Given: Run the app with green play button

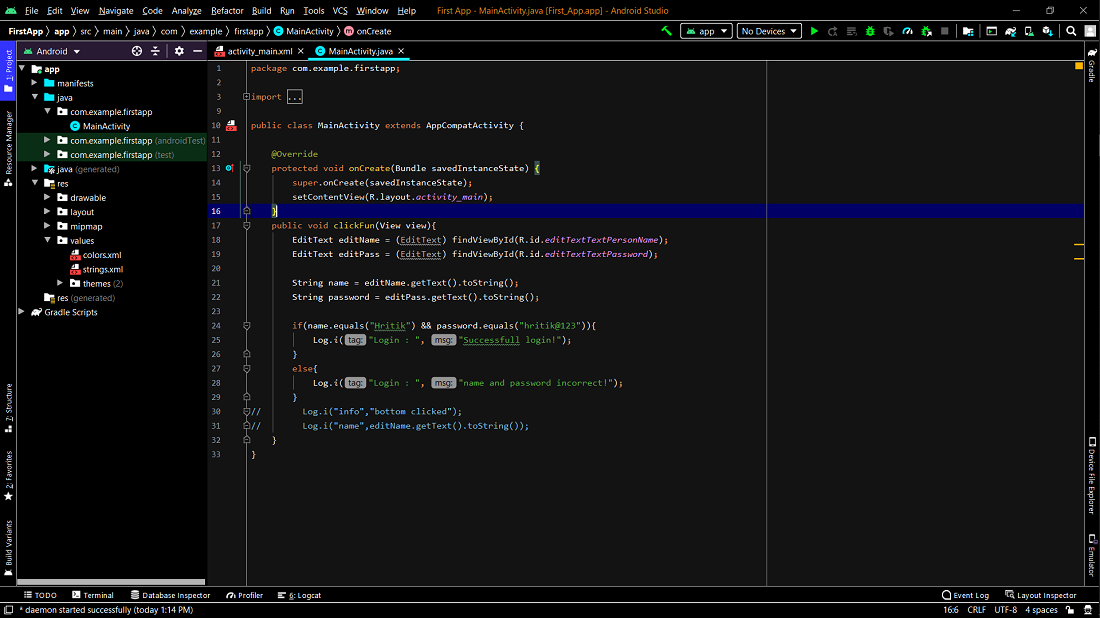Looking at the screenshot, I should (x=814, y=31).
